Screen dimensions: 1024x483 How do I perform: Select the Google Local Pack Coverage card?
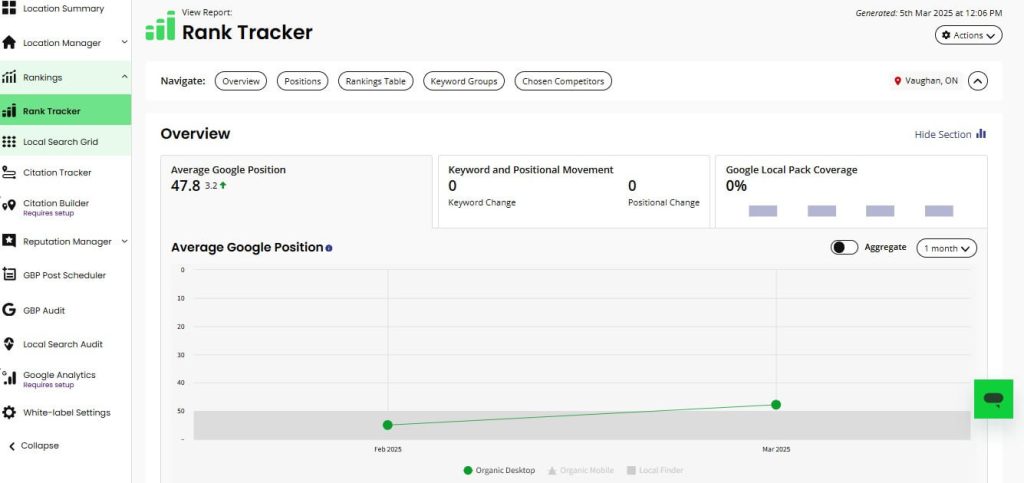click(x=851, y=191)
